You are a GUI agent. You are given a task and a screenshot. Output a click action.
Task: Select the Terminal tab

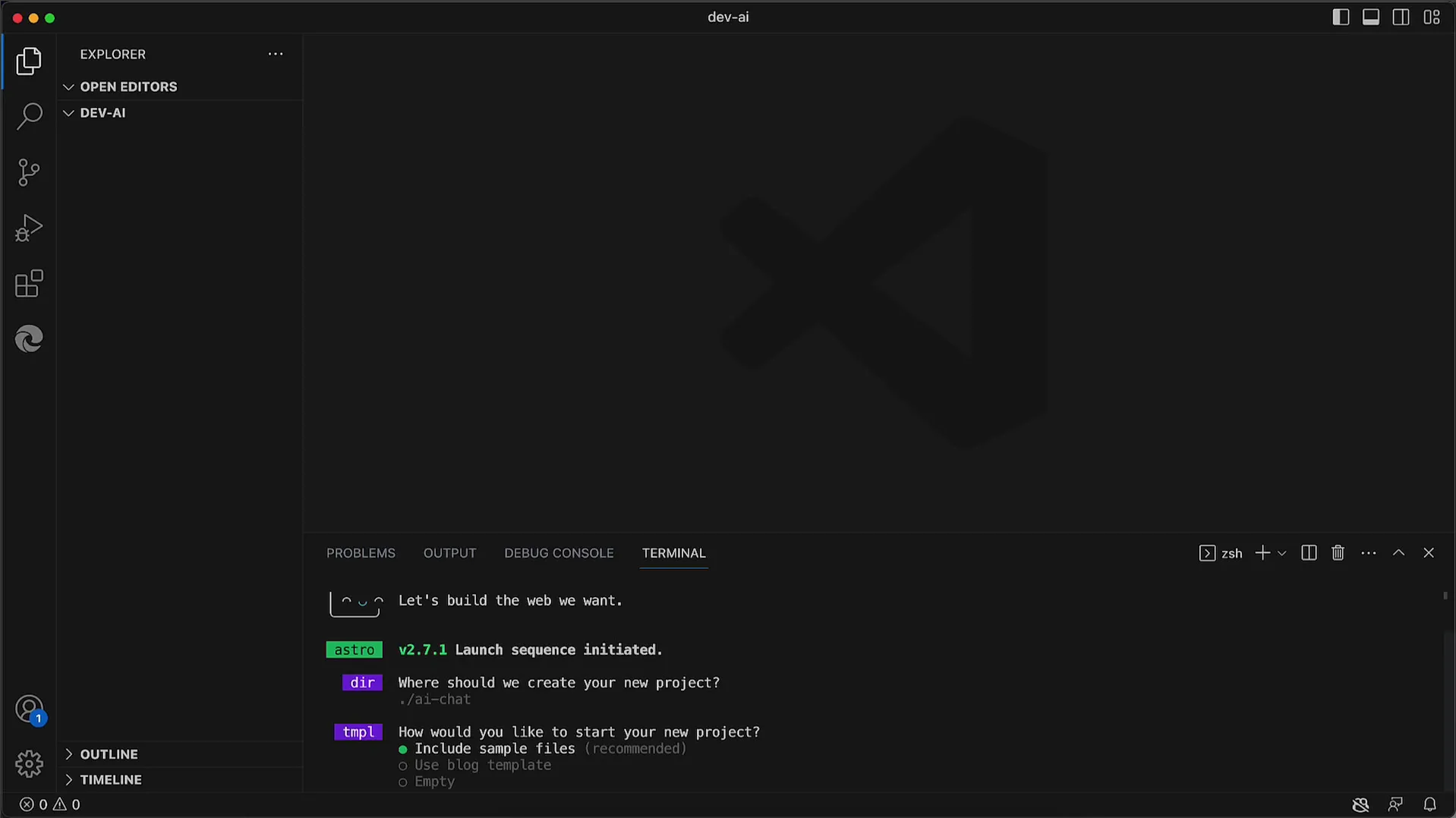click(673, 553)
